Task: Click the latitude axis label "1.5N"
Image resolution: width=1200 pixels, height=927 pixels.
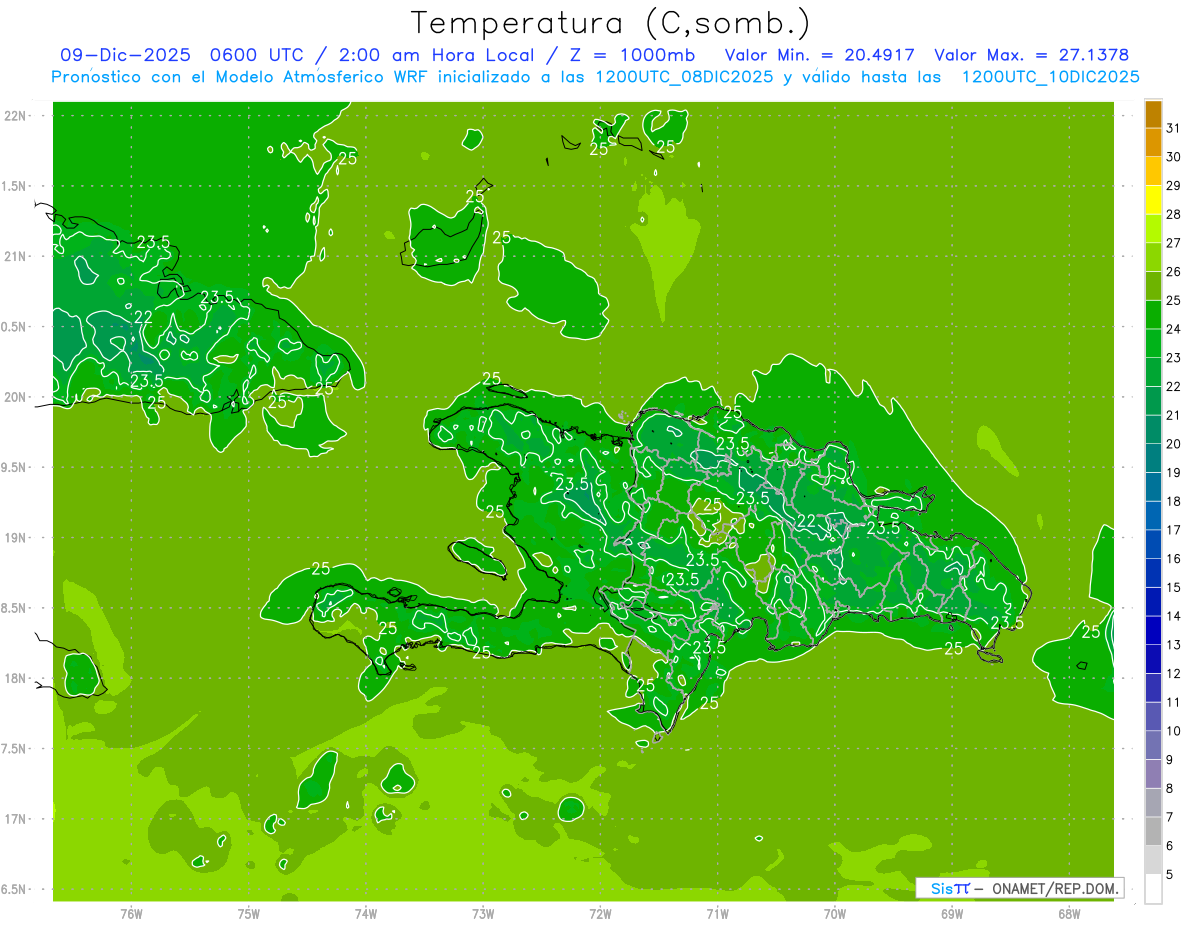Action: tap(15, 186)
